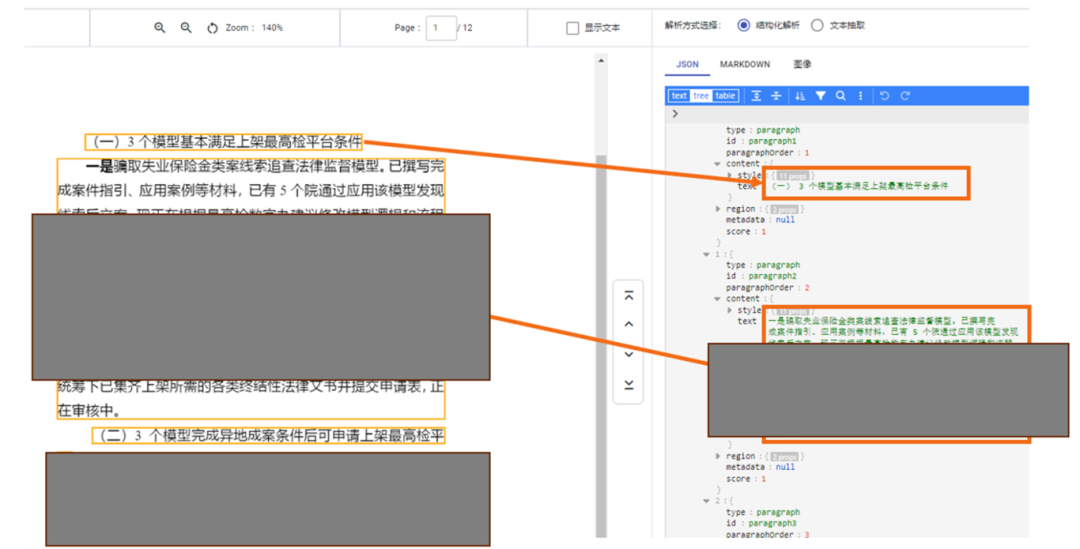The height and width of the screenshot is (549, 1080).
Task: Click the '2 props' badge of paragraph1 region
Action: 784,209
